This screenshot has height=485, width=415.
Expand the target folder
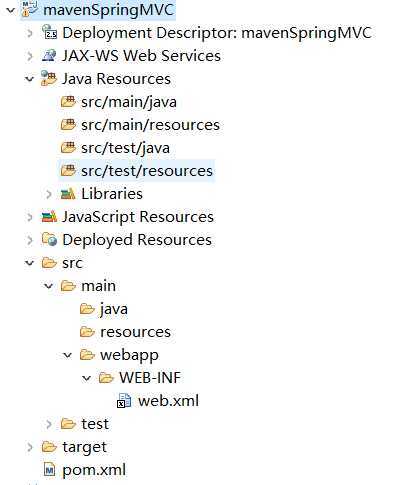pyautogui.click(x=30, y=447)
